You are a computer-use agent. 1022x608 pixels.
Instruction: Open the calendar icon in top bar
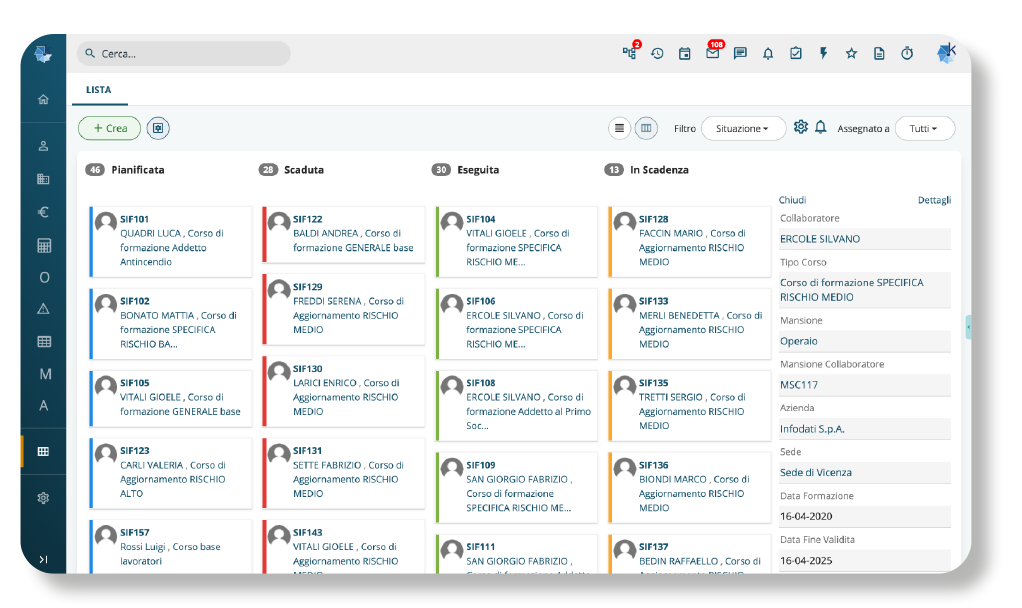pos(685,54)
